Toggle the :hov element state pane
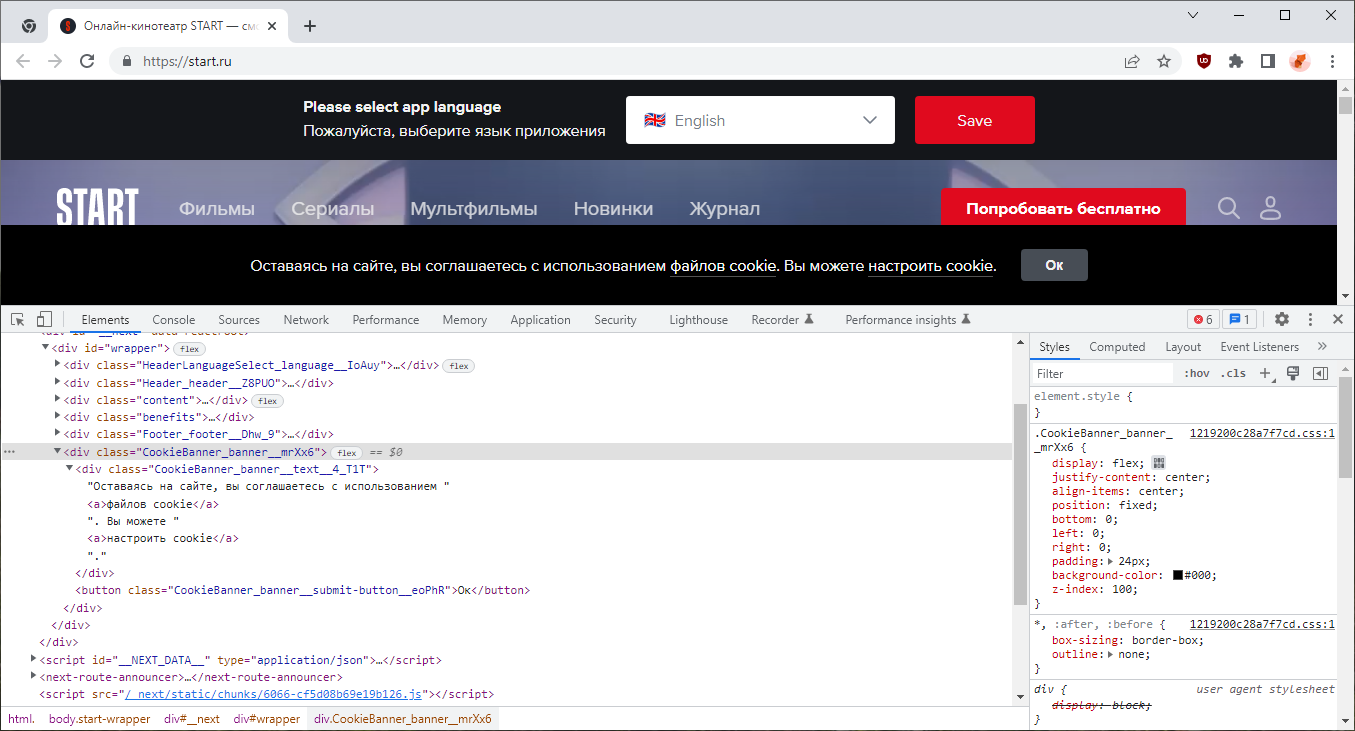This screenshot has height=731, width=1355. [1197, 372]
